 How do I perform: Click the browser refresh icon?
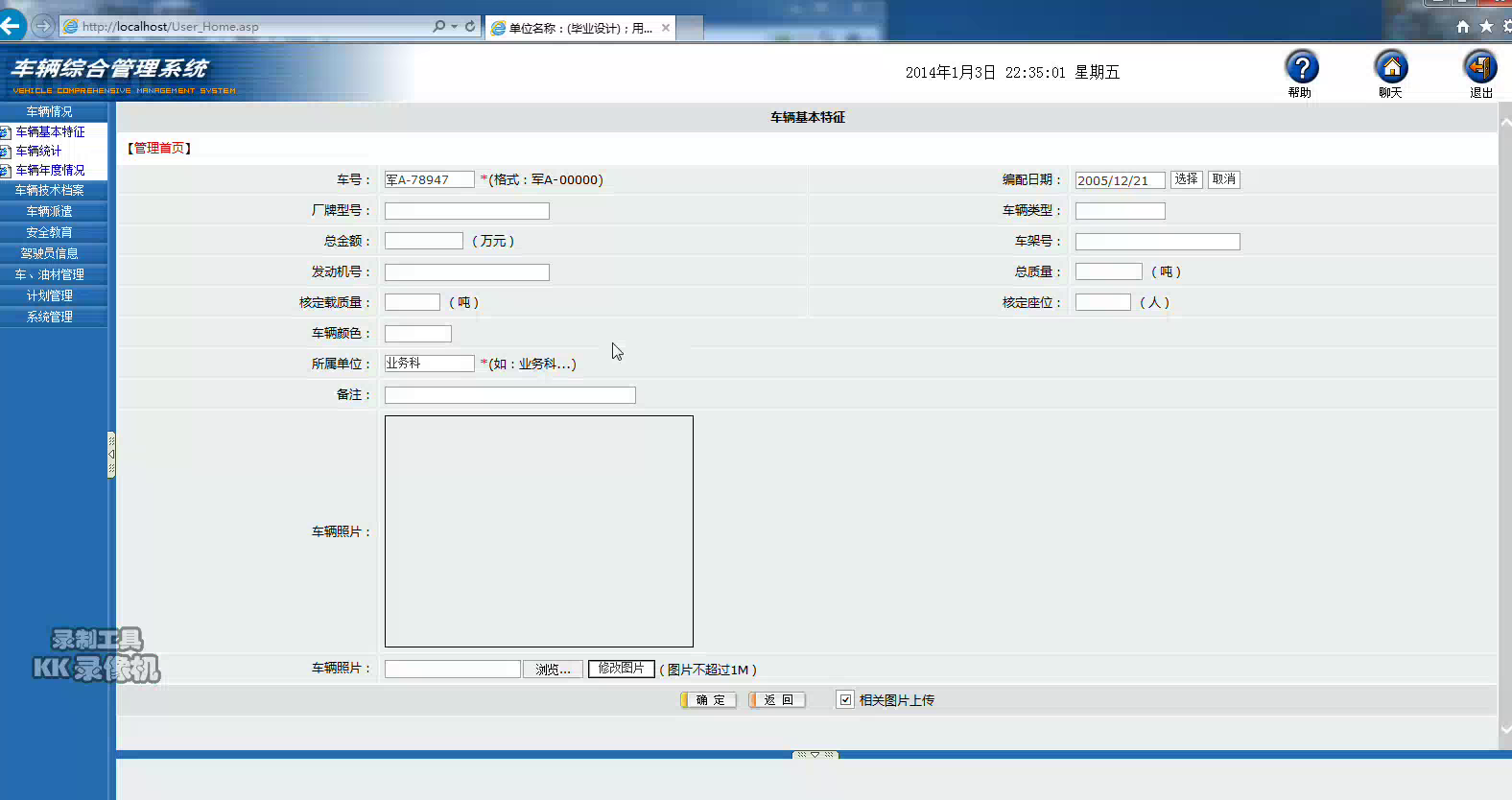click(470, 27)
